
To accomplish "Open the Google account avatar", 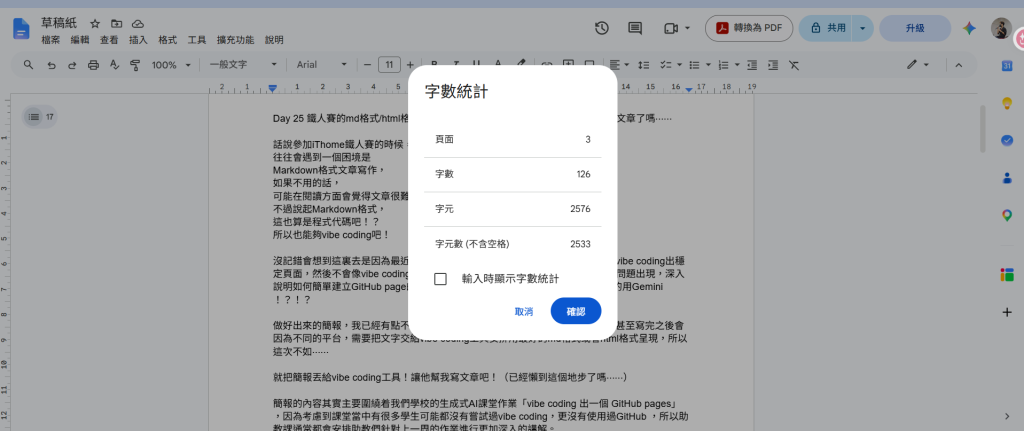I will (x=1000, y=28).
